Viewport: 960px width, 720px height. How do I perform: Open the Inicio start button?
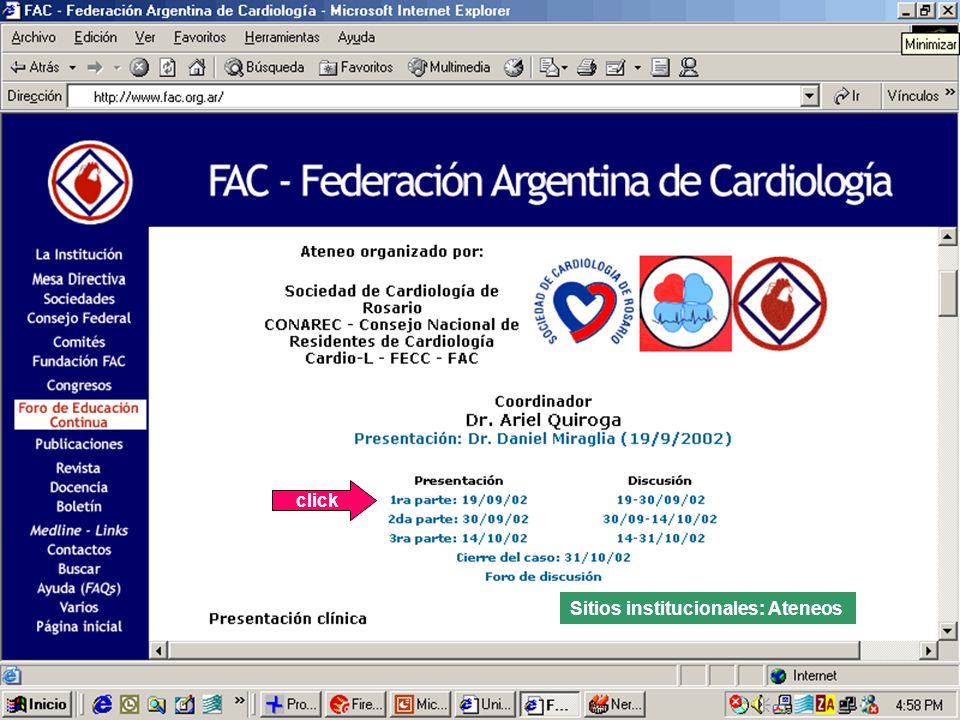tap(37, 705)
